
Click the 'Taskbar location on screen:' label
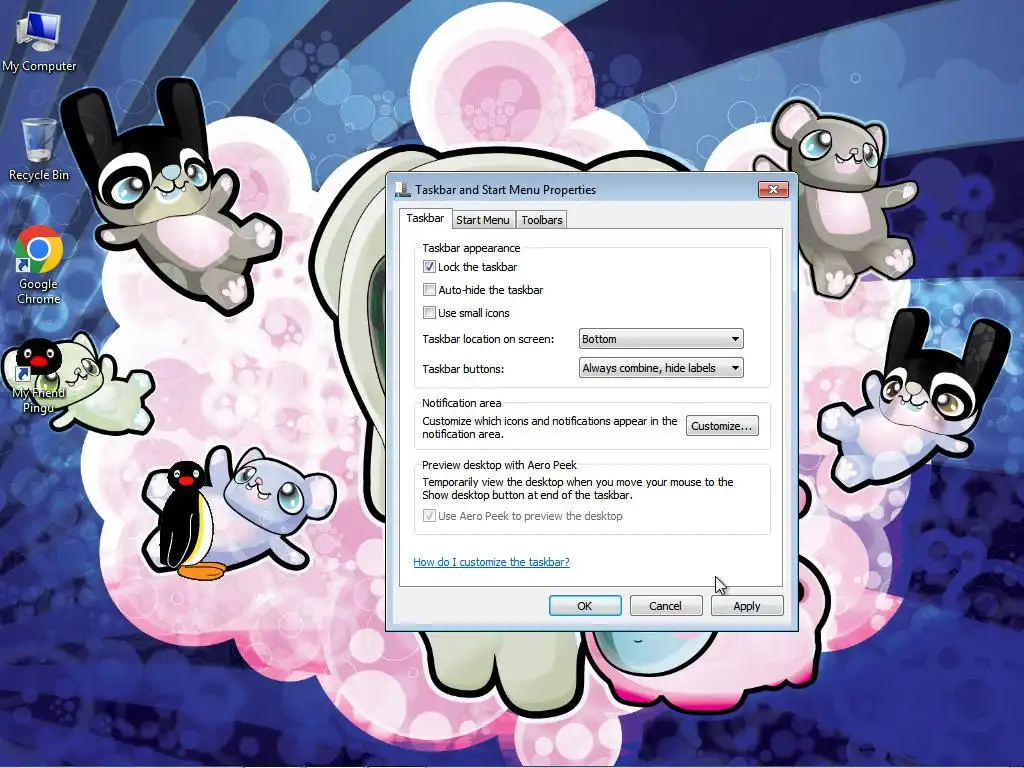coord(488,339)
